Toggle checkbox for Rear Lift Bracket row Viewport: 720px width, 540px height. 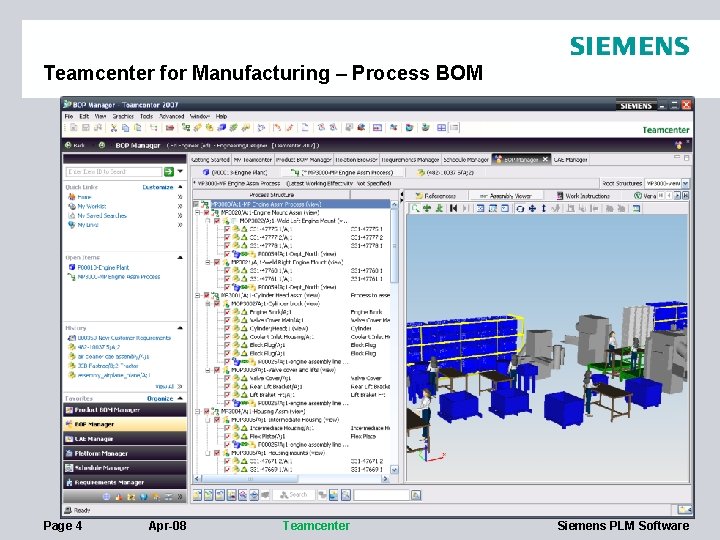click(x=227, y=387)
